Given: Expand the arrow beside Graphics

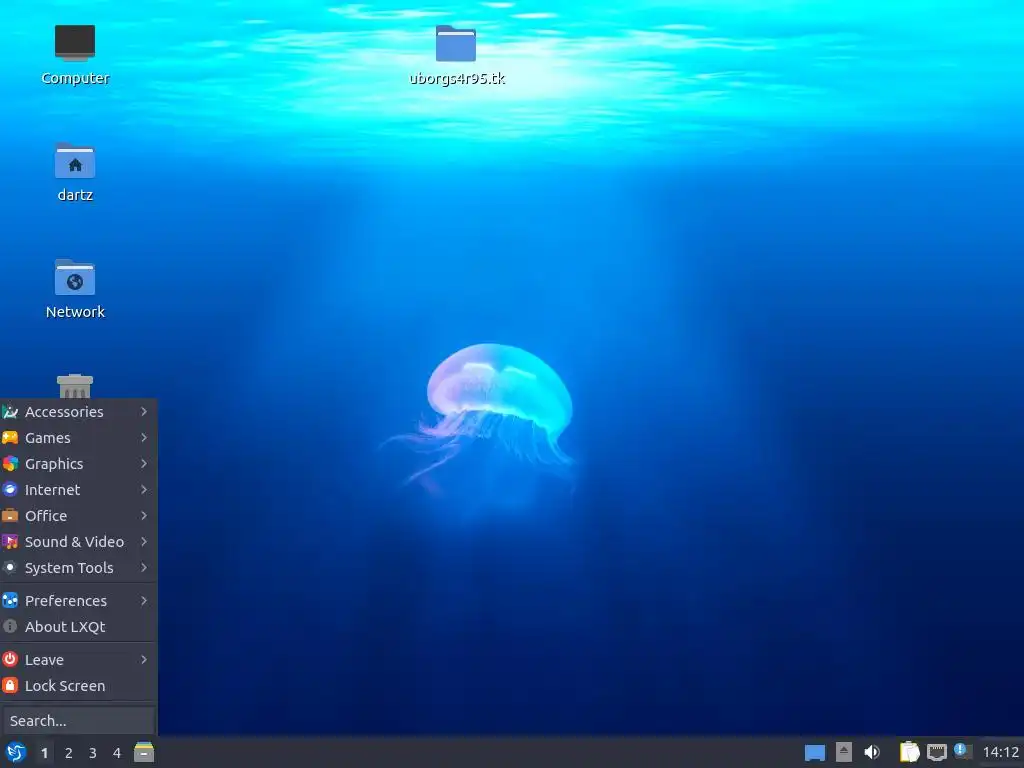Looking at the screenshot, I should [x=144, y=464].
